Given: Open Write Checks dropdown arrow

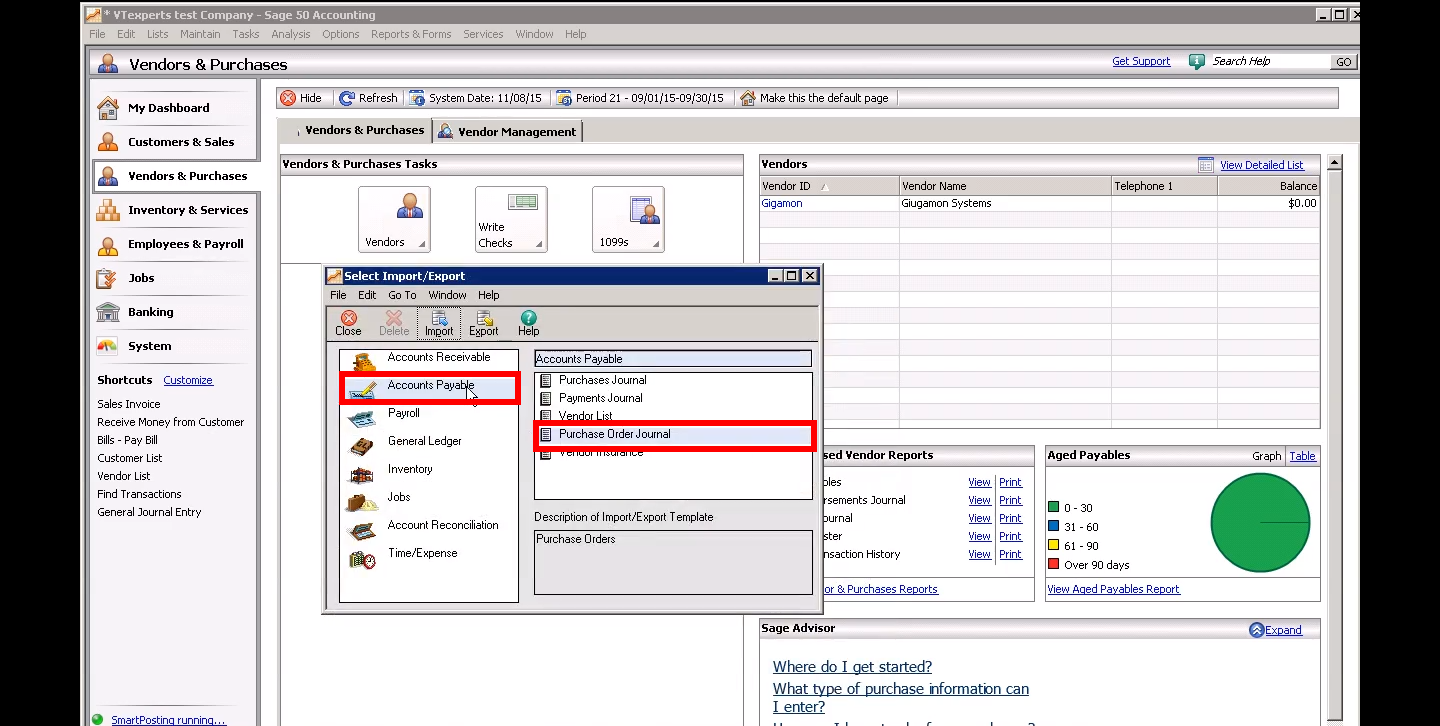Looking at the screenshot, I should pos(539,244).
